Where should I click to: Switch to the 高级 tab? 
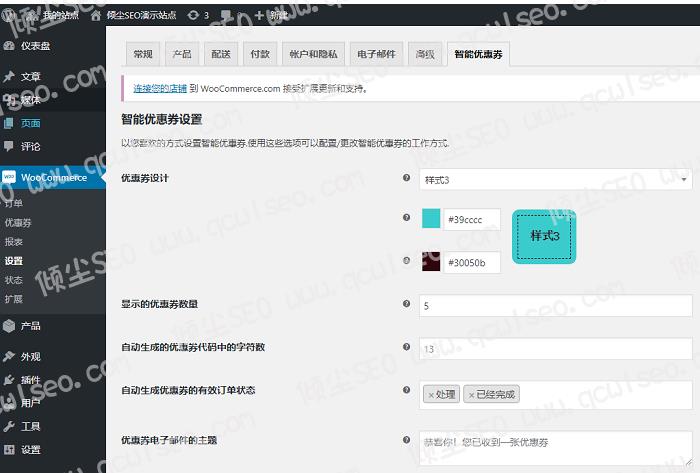click(x=425, y=54)
